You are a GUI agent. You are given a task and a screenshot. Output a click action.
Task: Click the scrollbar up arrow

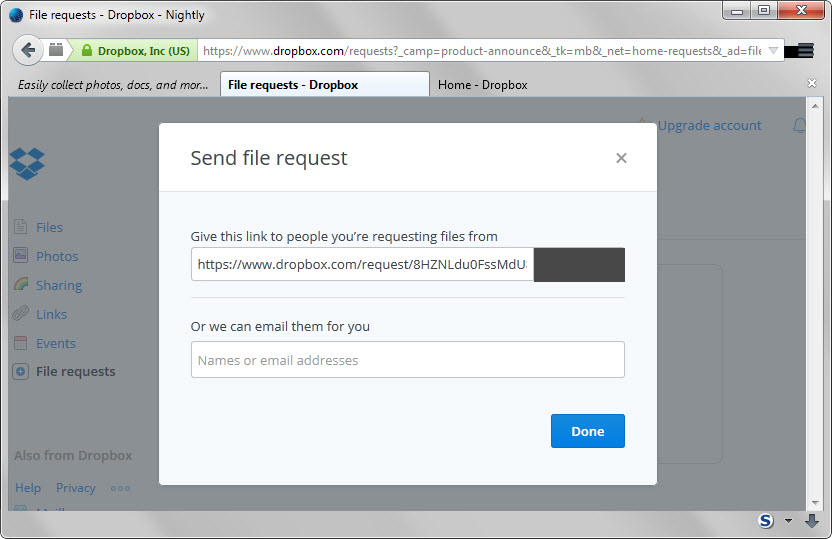(815, 106)
